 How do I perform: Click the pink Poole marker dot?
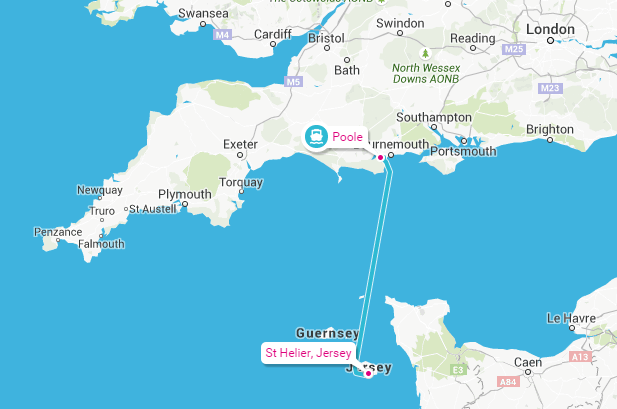point(381,157)
